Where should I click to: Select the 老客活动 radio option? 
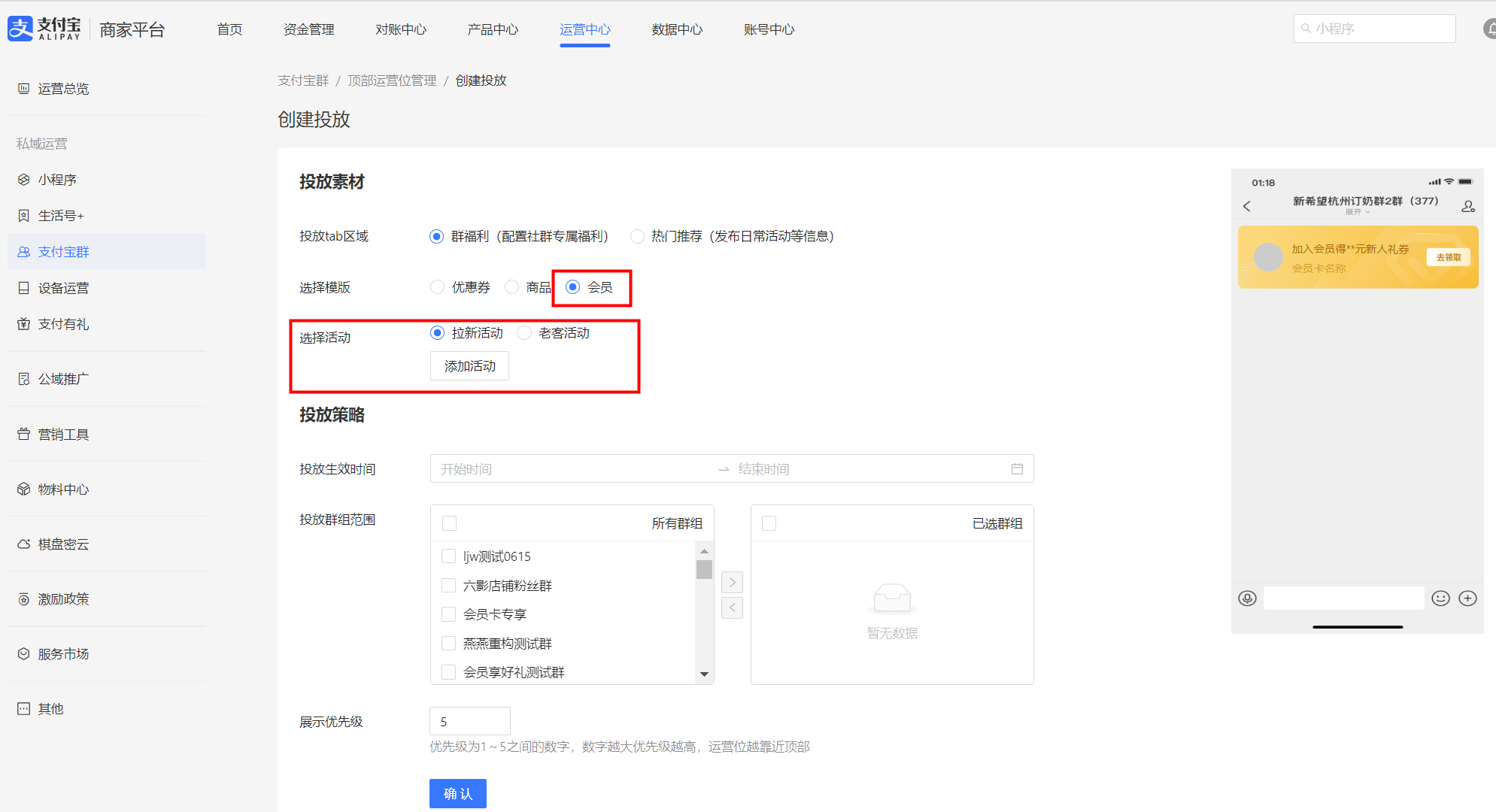pyautogui.click(x=524, y=333)
